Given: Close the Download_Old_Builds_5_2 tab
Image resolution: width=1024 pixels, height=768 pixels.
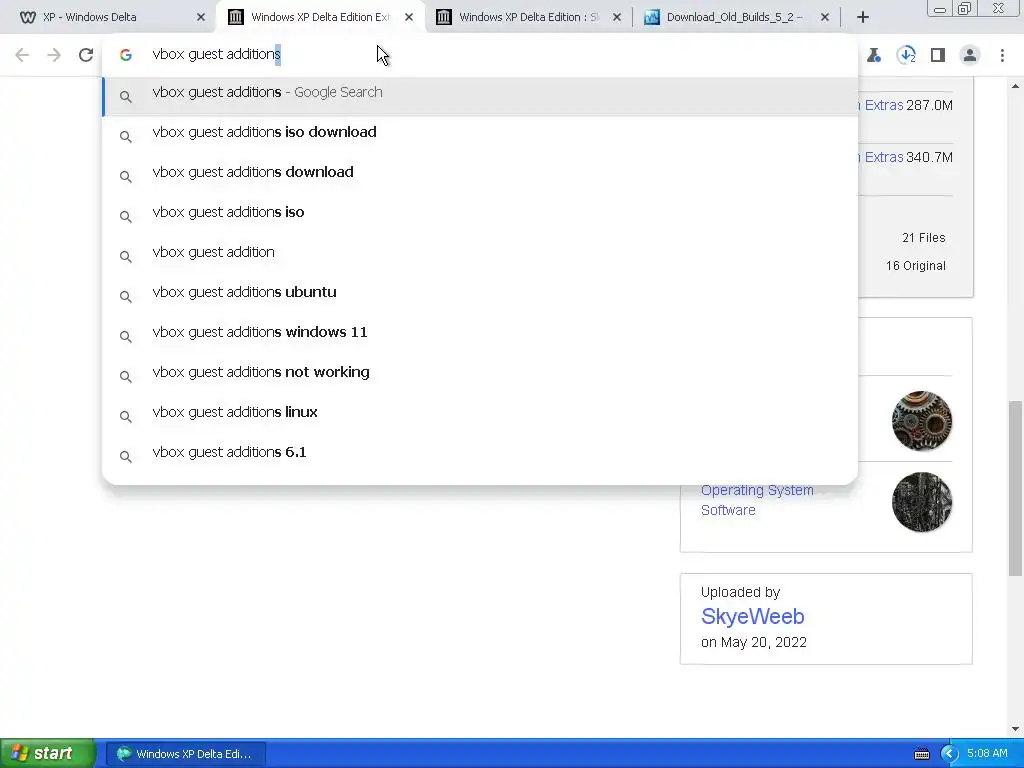Looking at the screenshot, I should pos(825,17).
